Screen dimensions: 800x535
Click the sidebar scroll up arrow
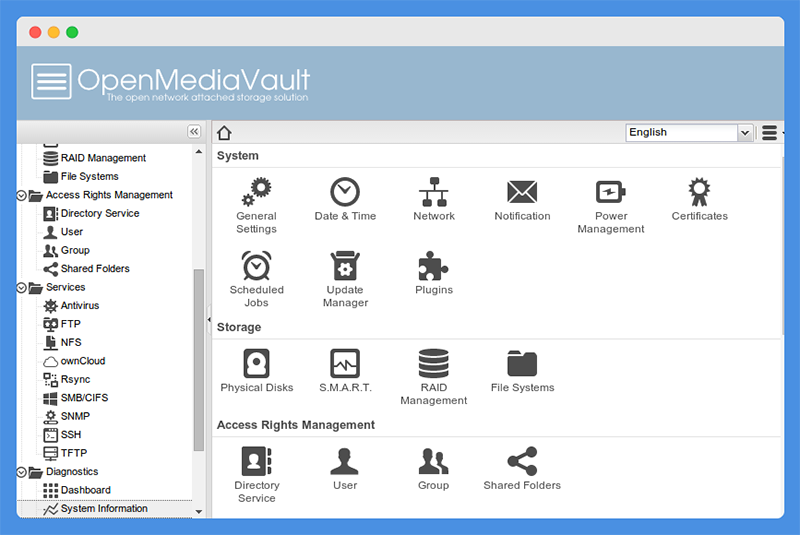pos(199,152)
